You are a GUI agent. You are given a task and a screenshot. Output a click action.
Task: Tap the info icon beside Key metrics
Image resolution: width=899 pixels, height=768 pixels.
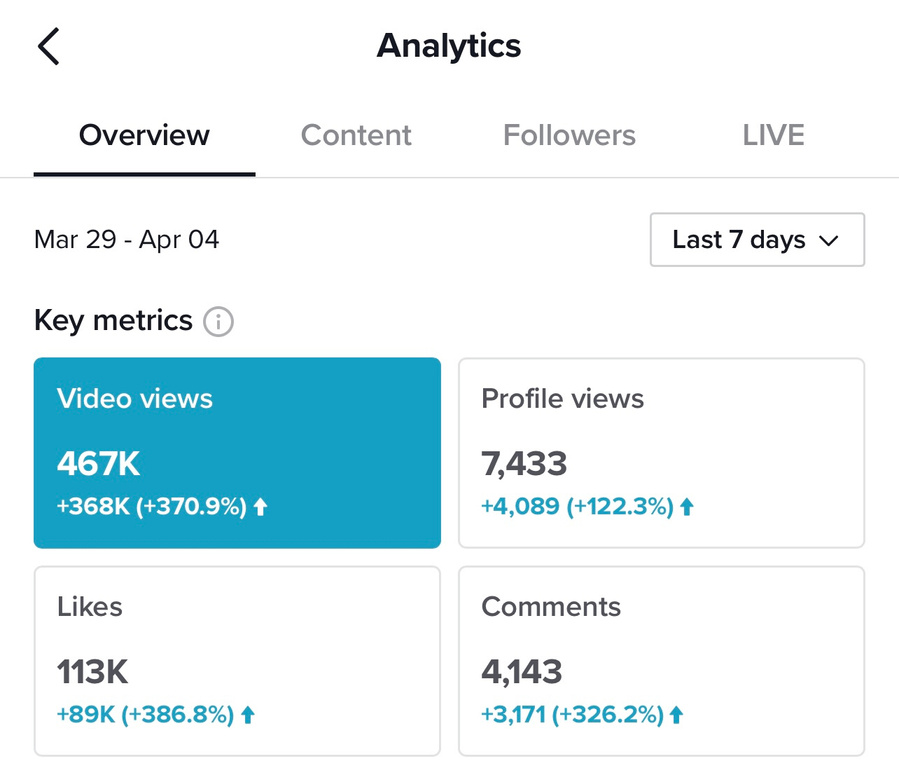tap(218, 322)
